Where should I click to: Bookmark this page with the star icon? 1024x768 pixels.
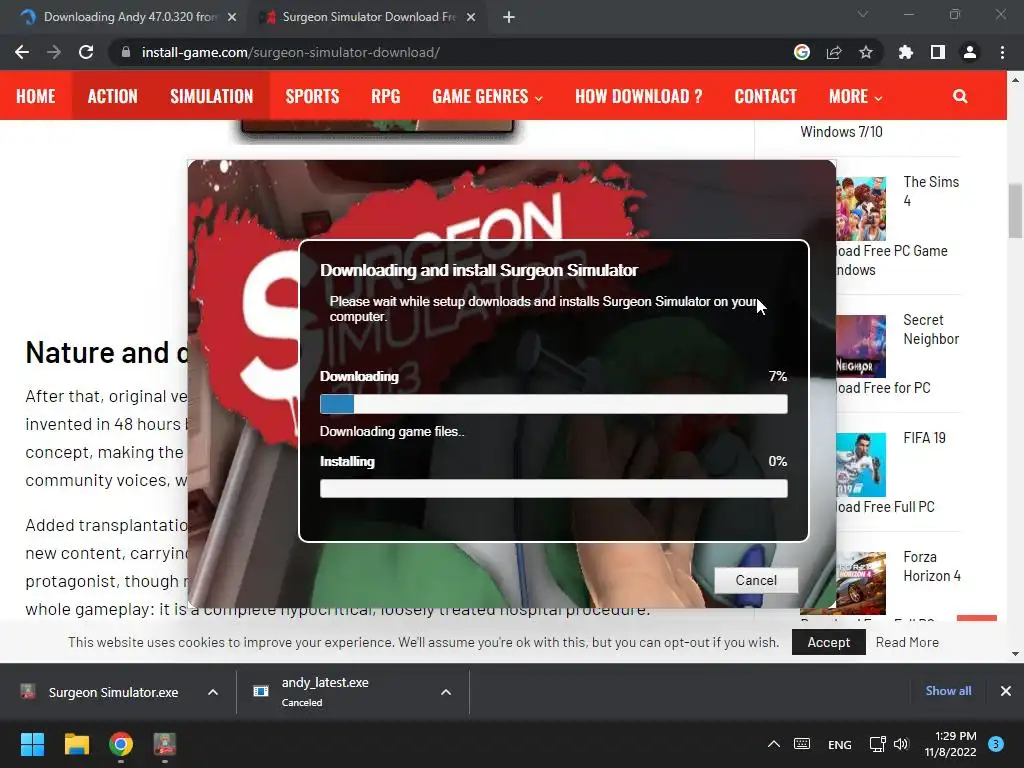click(x=866, y=52)
